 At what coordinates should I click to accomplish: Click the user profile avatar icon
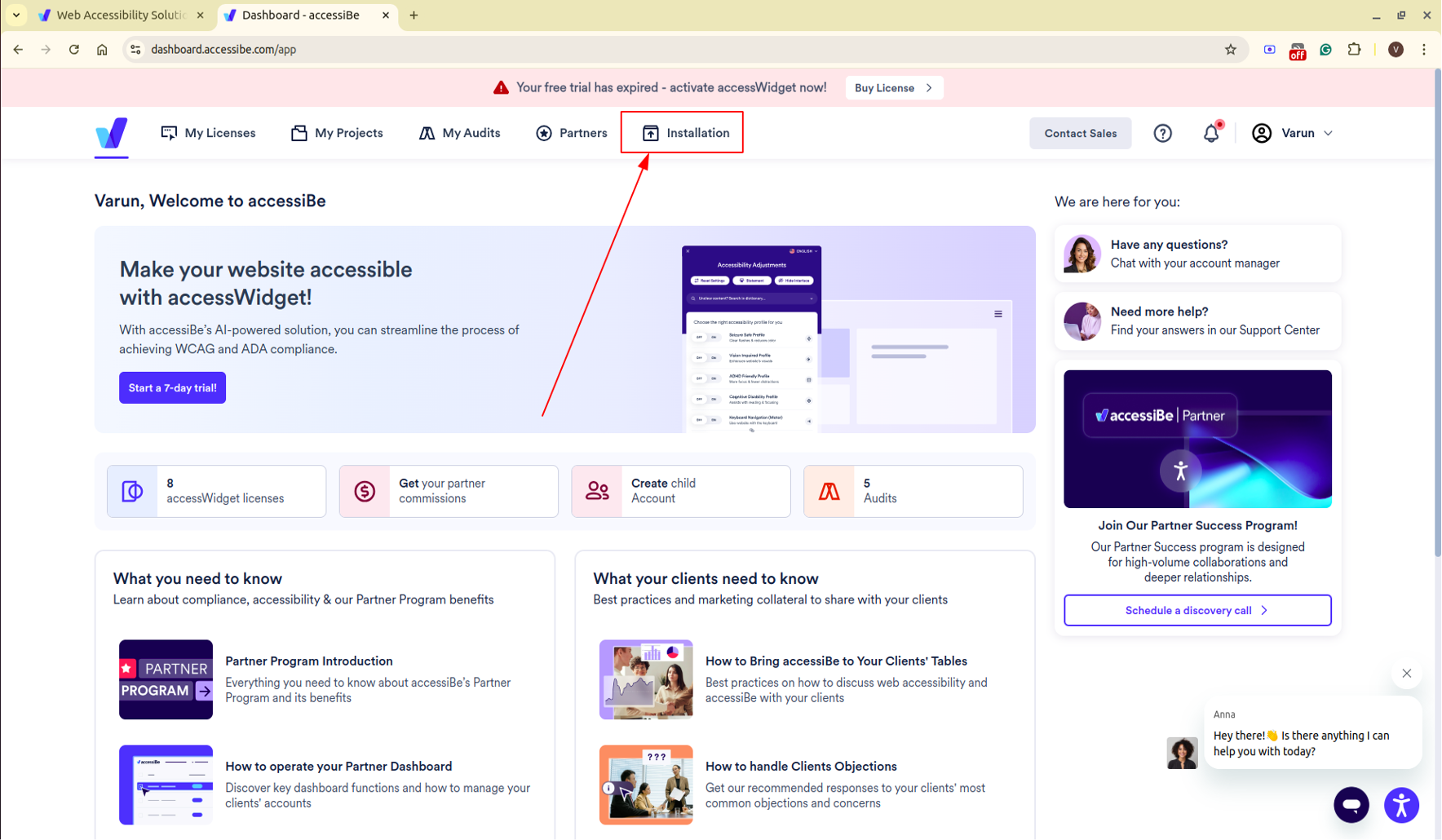coord(1261,133)
